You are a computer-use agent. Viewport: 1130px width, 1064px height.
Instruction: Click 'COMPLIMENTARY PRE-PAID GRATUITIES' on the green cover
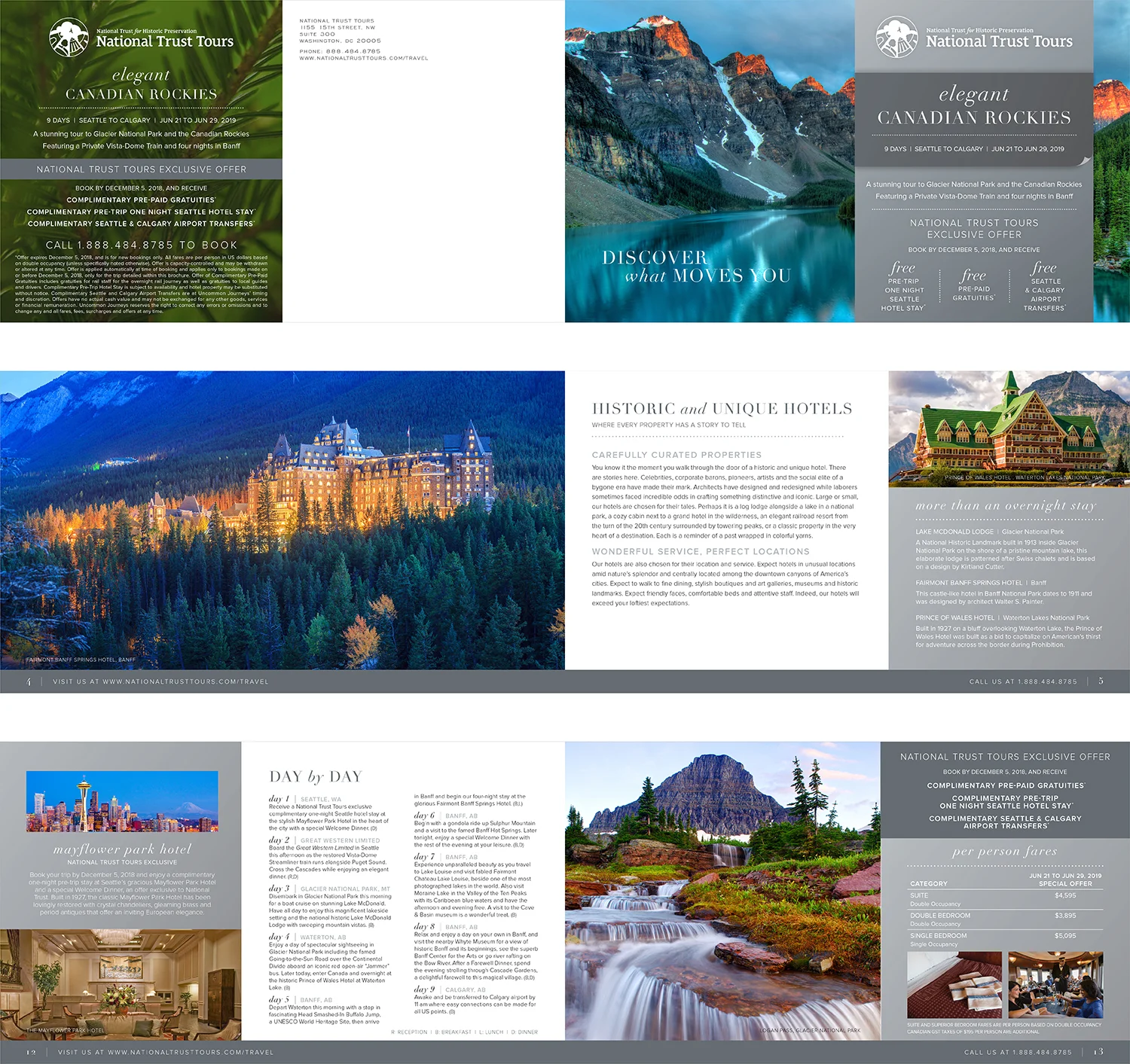(x=141, y=200)
